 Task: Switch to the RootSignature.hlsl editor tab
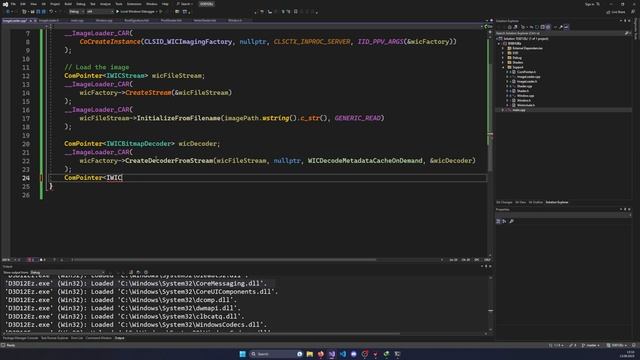click(x=137, y=20)
